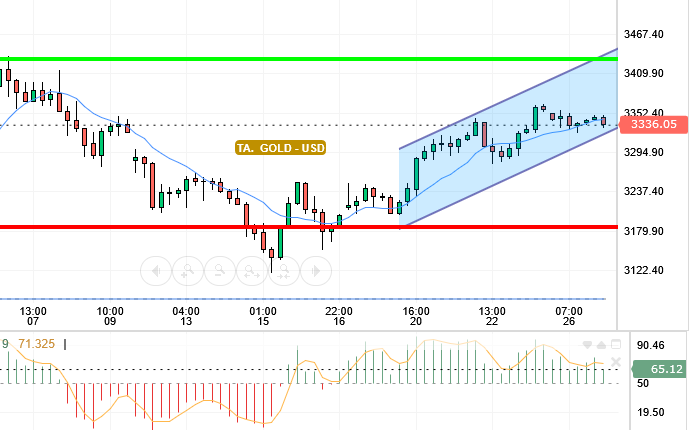Click the 13:00 07 time axis label

(33, 316)
